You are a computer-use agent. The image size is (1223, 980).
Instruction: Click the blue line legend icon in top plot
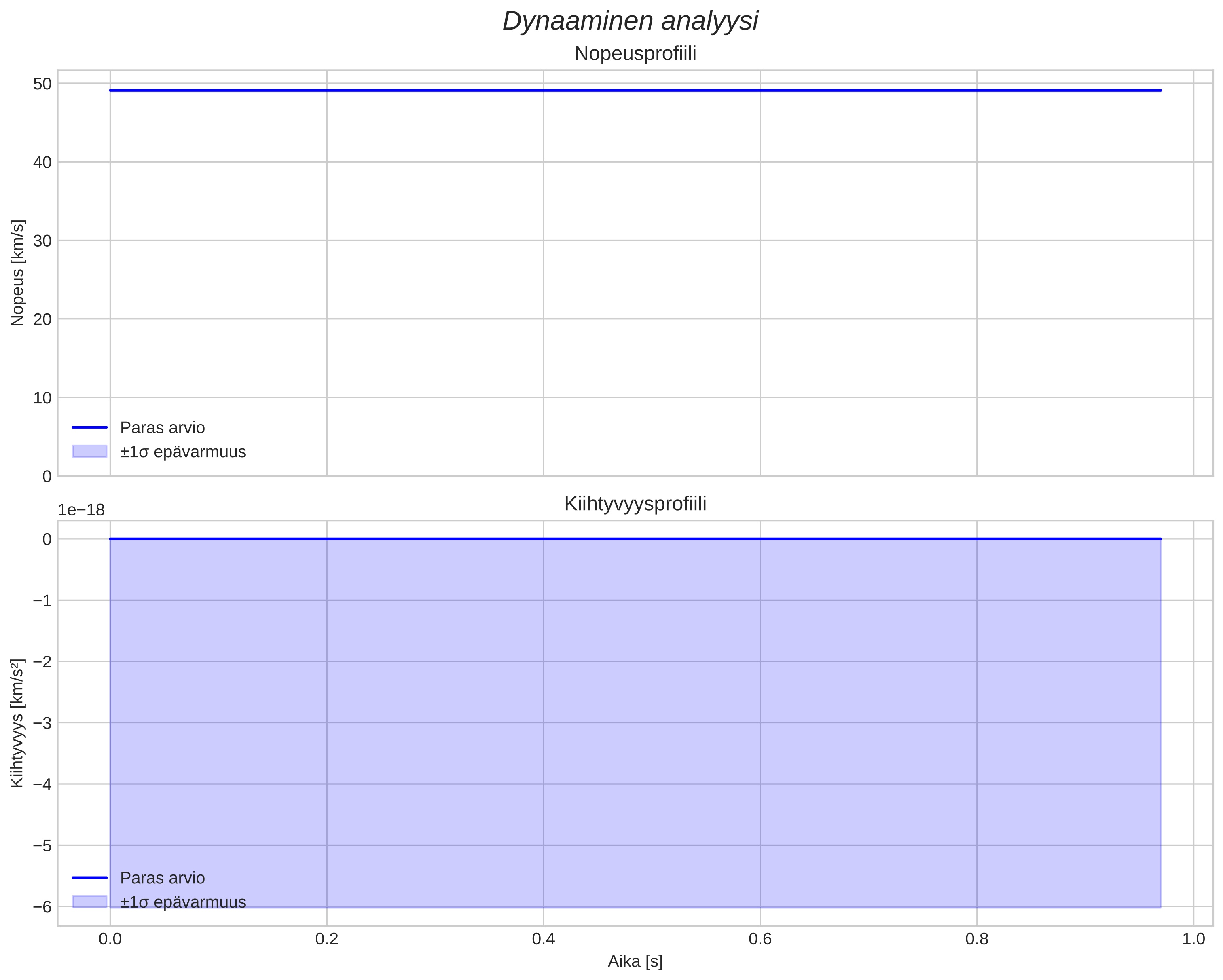tap(90, 427)
